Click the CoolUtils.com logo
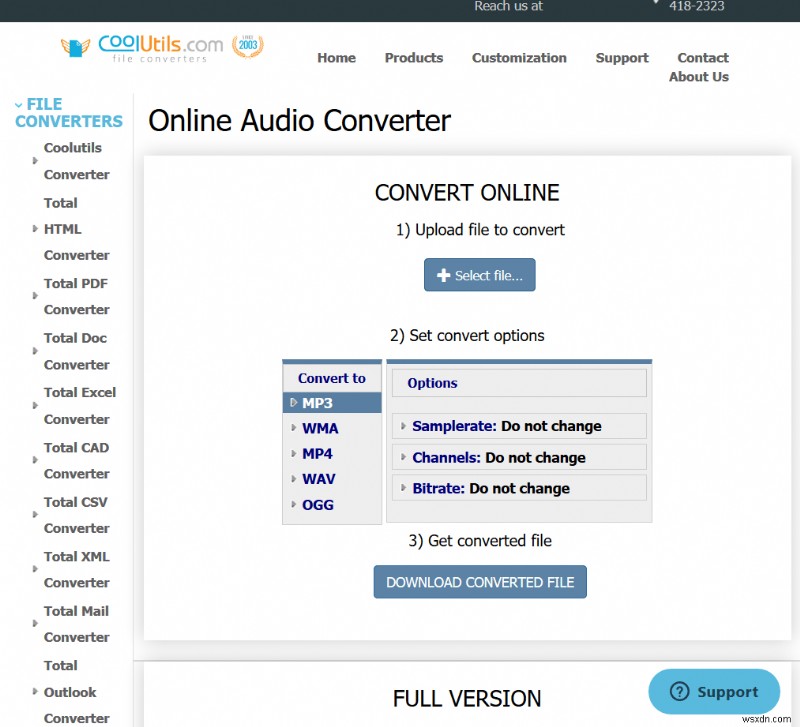Viewport: 800px width, 727px height. pyautogui.click(x=160, y=48)
